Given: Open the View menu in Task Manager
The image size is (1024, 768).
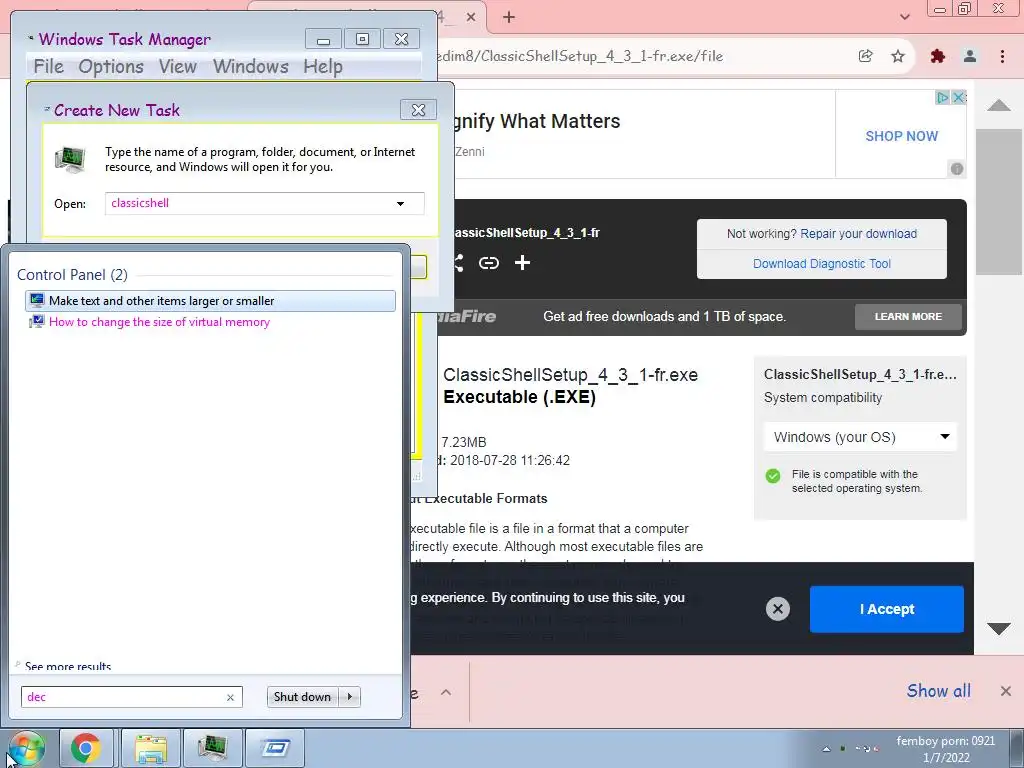Looking at the screenshot, I should point(178,67).
